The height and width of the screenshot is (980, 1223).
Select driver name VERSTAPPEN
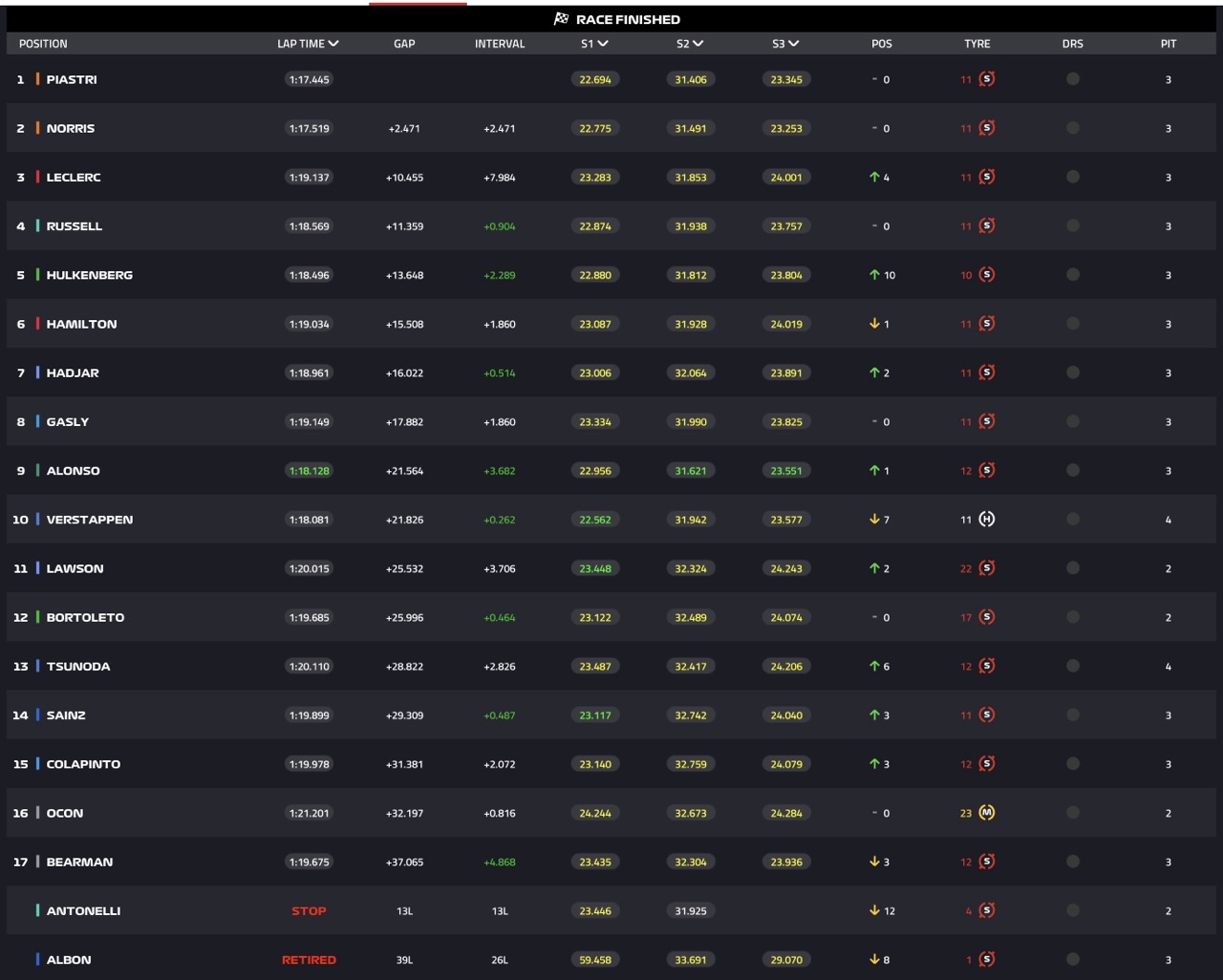[90, 520]
